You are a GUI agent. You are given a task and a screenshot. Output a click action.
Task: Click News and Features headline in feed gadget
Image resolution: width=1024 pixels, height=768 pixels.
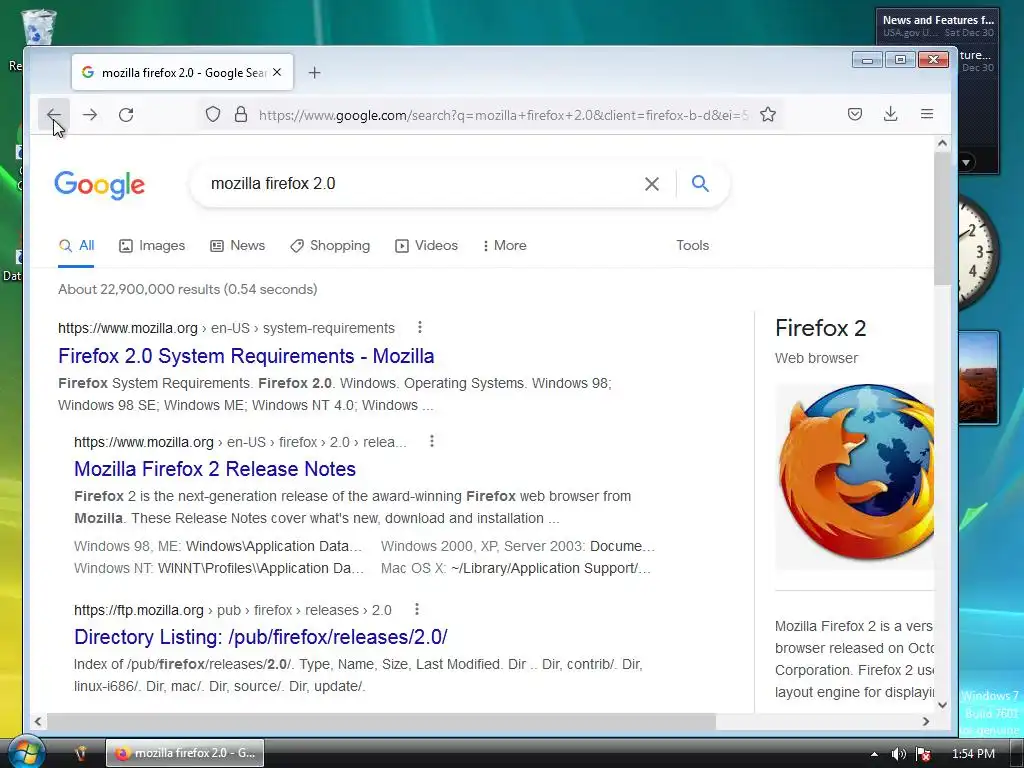pos(938,20)
